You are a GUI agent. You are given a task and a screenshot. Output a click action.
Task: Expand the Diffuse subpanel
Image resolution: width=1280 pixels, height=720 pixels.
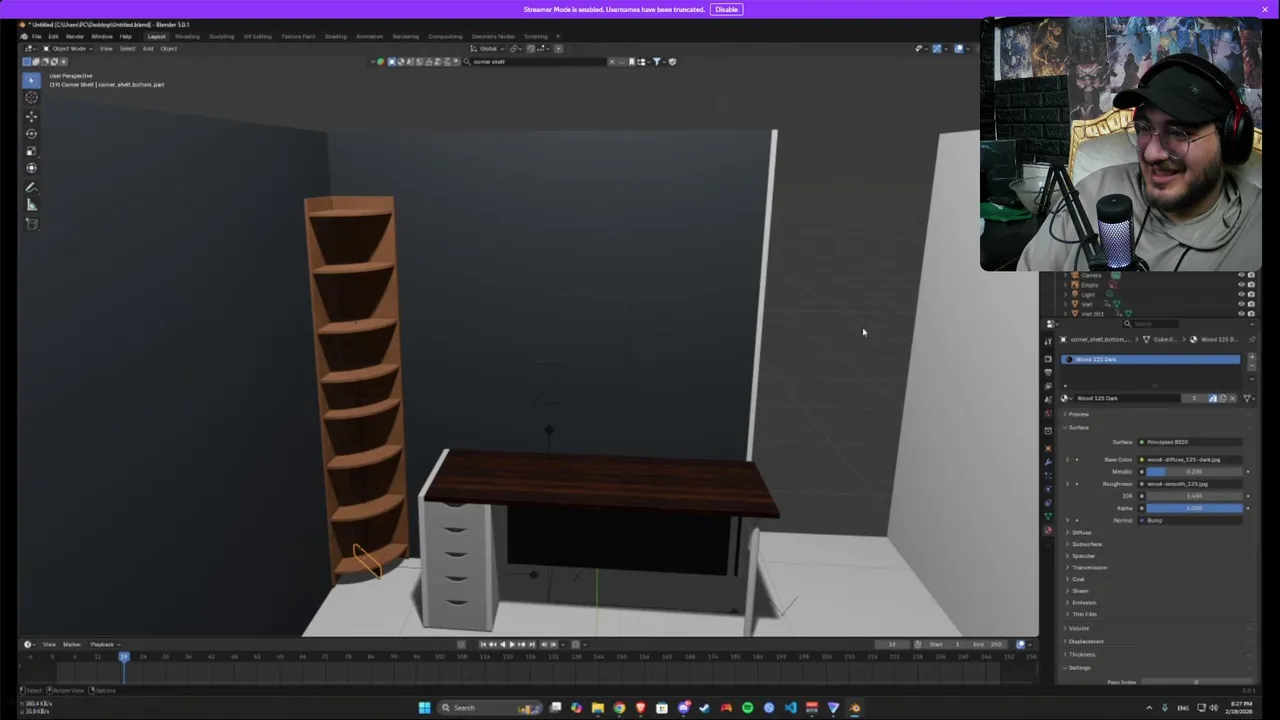(1081, 532)
